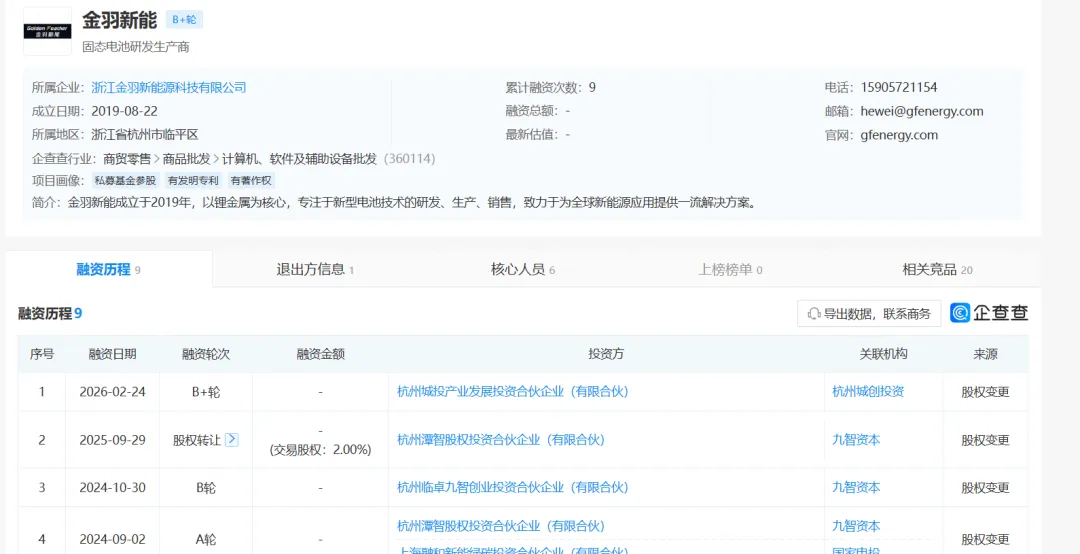Open the 上榜榜单 tab
This screenshot has width=1080, height=554.
[730, 269]
